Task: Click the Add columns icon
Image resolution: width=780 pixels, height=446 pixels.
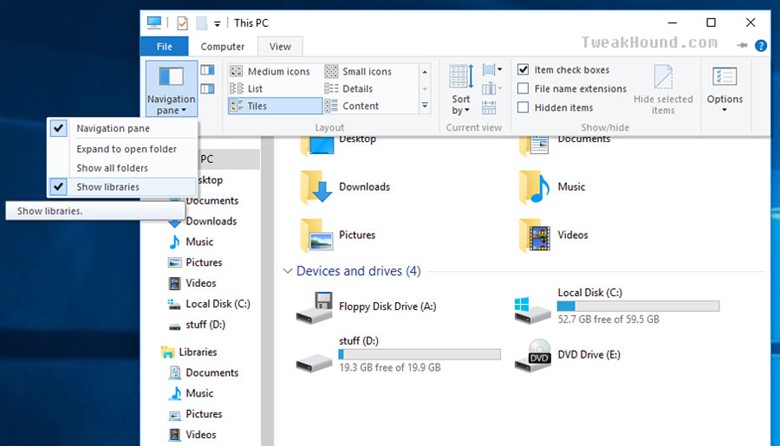Action: pyautogui.click(x=492, y=89)
